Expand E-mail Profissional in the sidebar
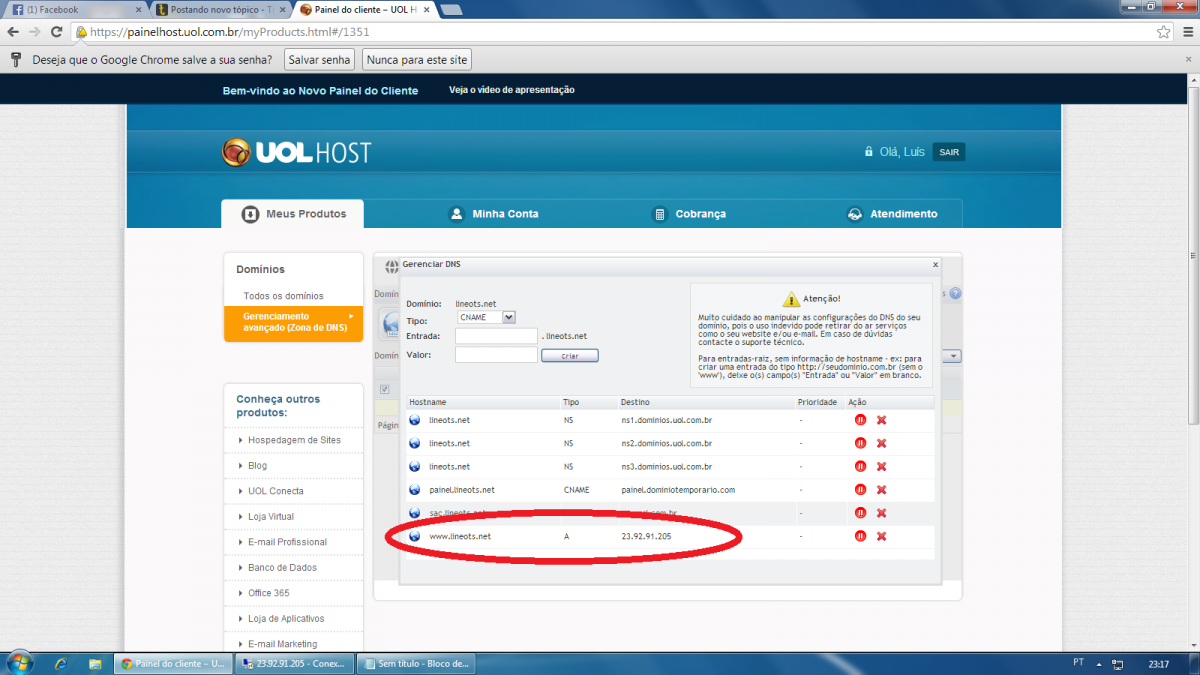The image size is (1200, 675). pos(287,542)
